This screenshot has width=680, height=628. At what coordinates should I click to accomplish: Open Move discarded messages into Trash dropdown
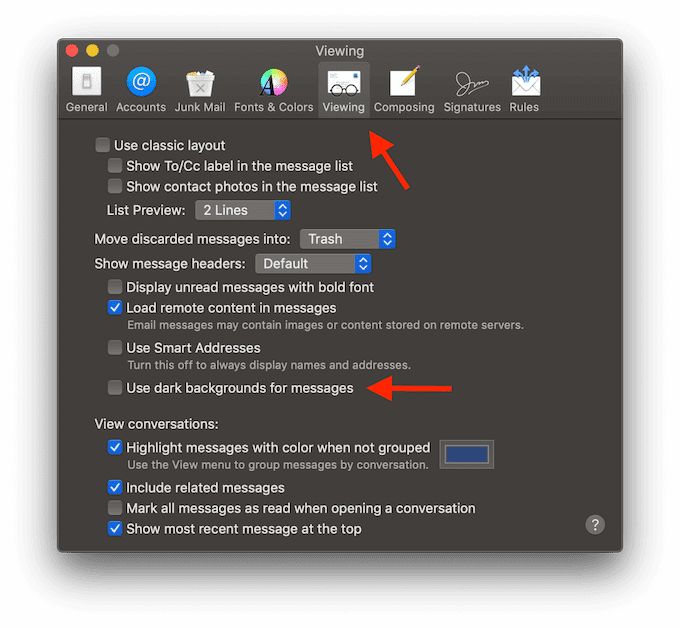pyautogui.click(x=348, y=239)
